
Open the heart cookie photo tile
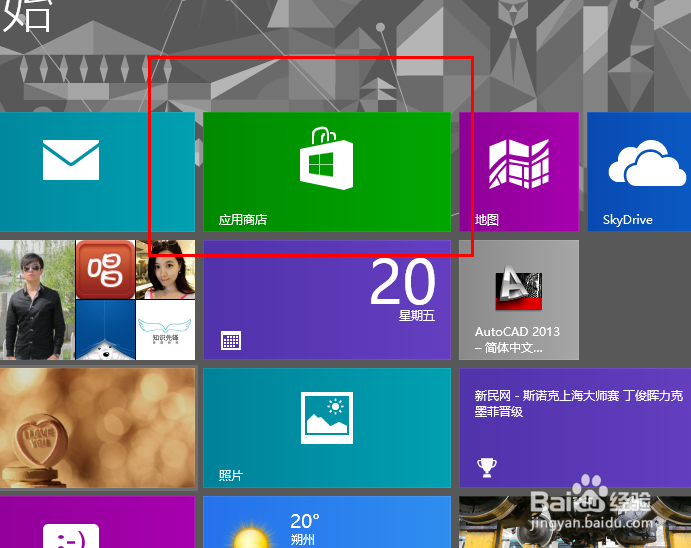click(97, 428)
